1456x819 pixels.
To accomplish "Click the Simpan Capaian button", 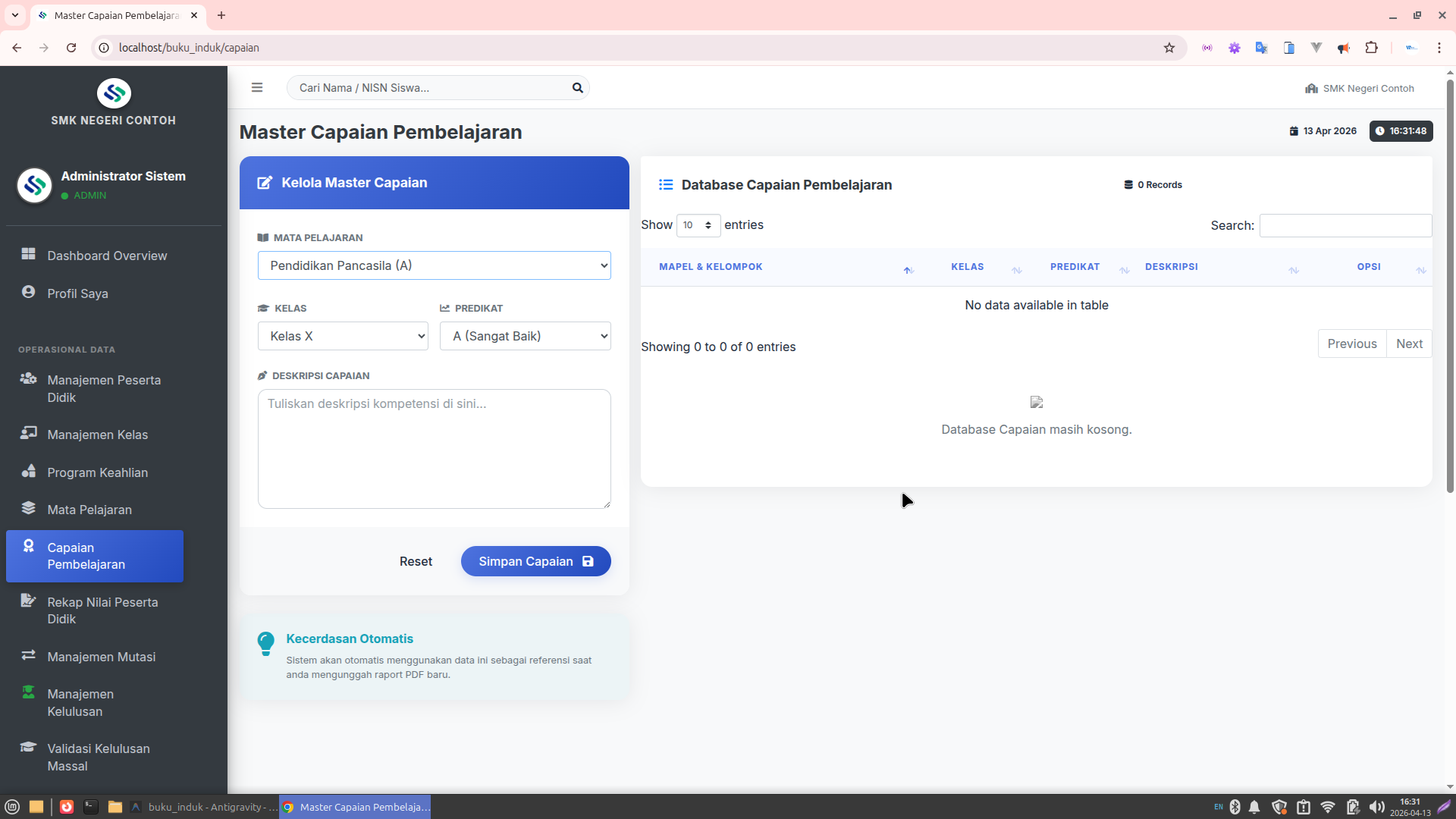I will (535, 561).
